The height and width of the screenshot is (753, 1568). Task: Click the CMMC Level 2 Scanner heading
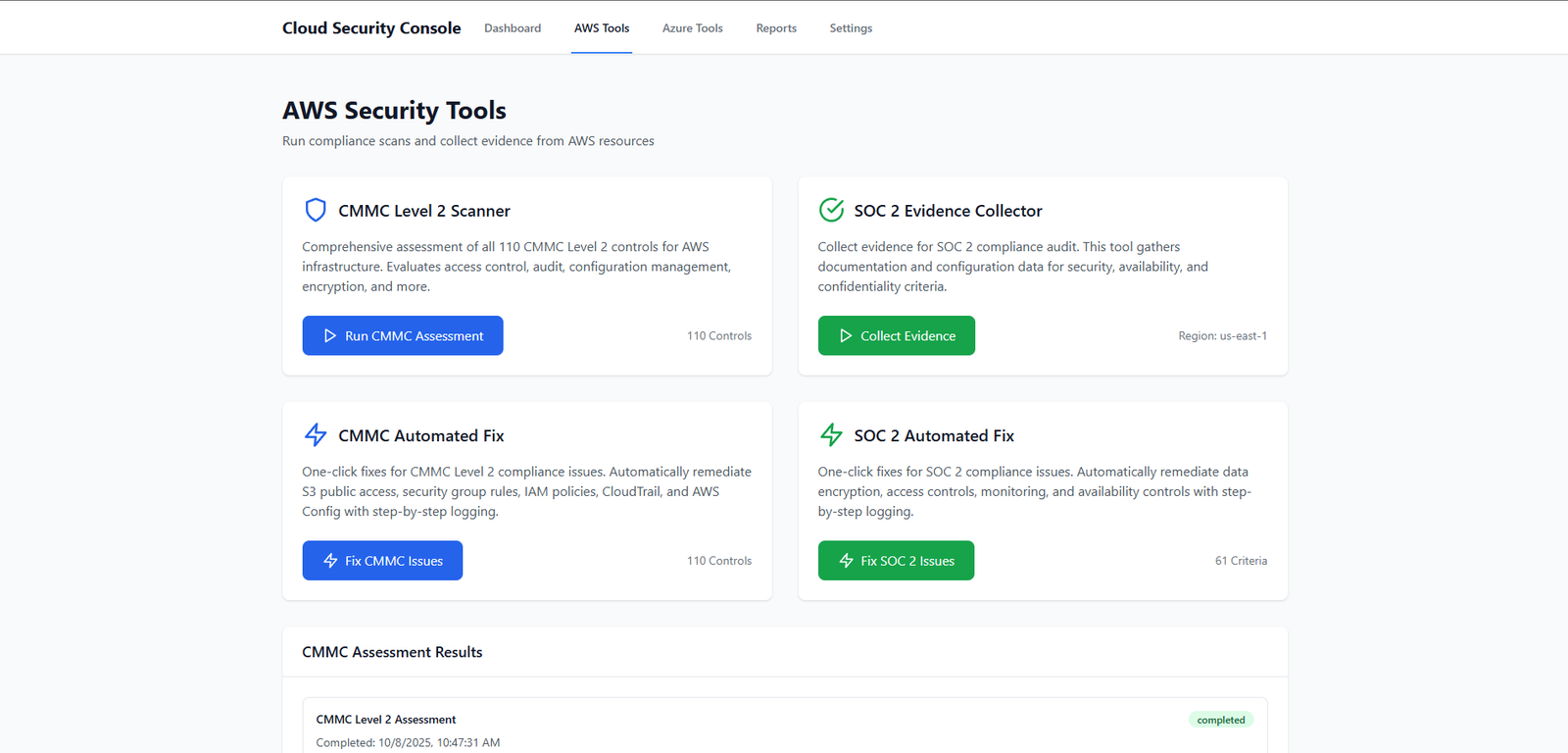[424, 211]
